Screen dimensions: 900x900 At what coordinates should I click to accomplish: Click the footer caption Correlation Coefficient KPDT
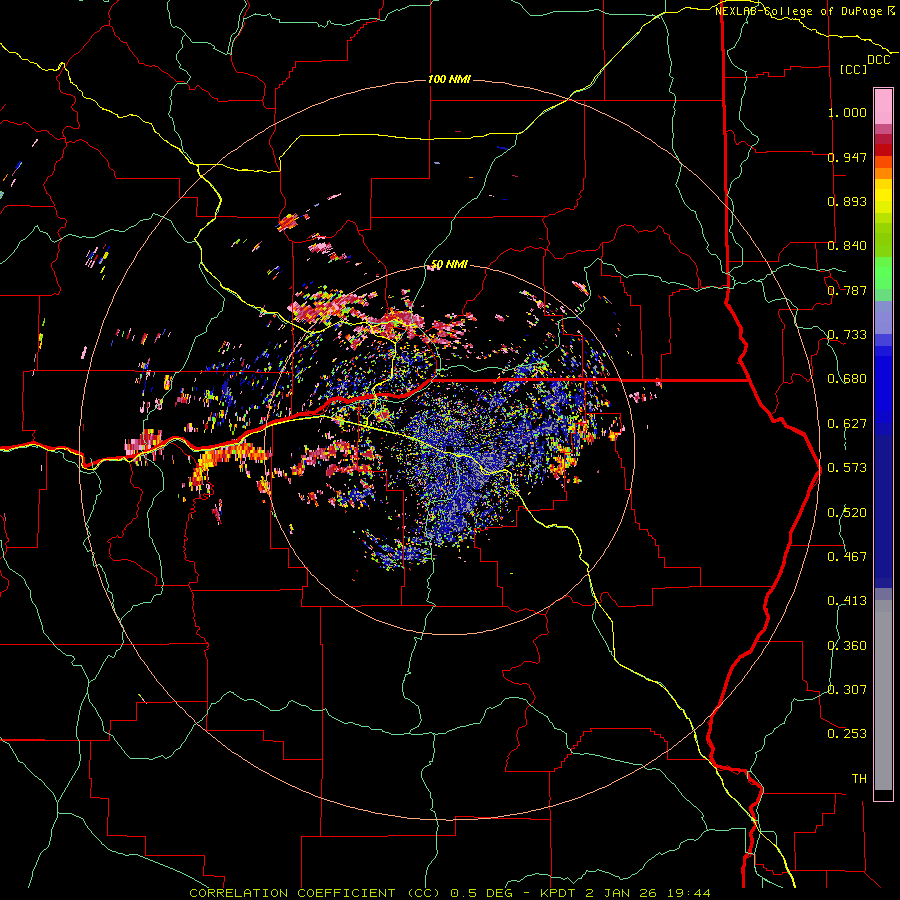click(x=450, y=893)
